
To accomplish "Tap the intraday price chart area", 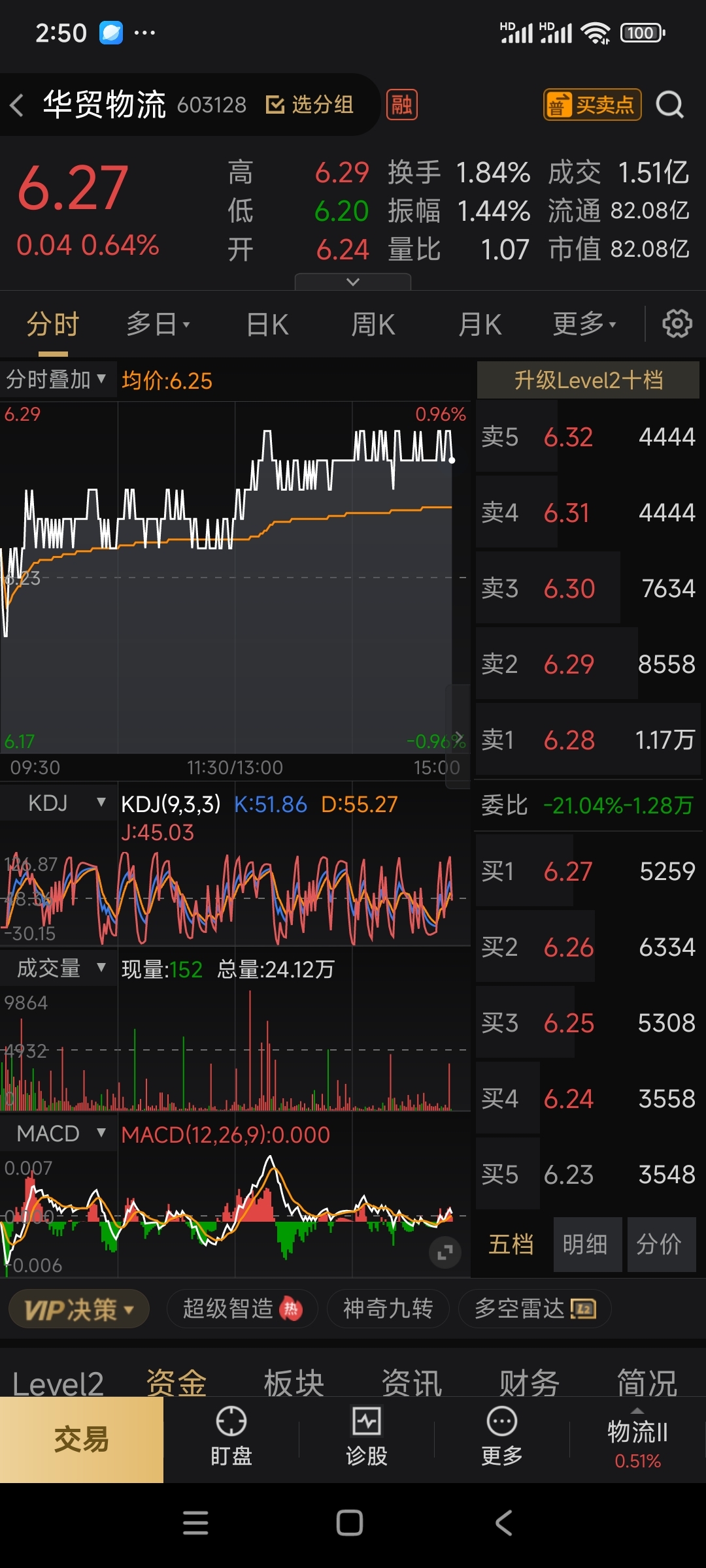I will click(x=235, y=578).
